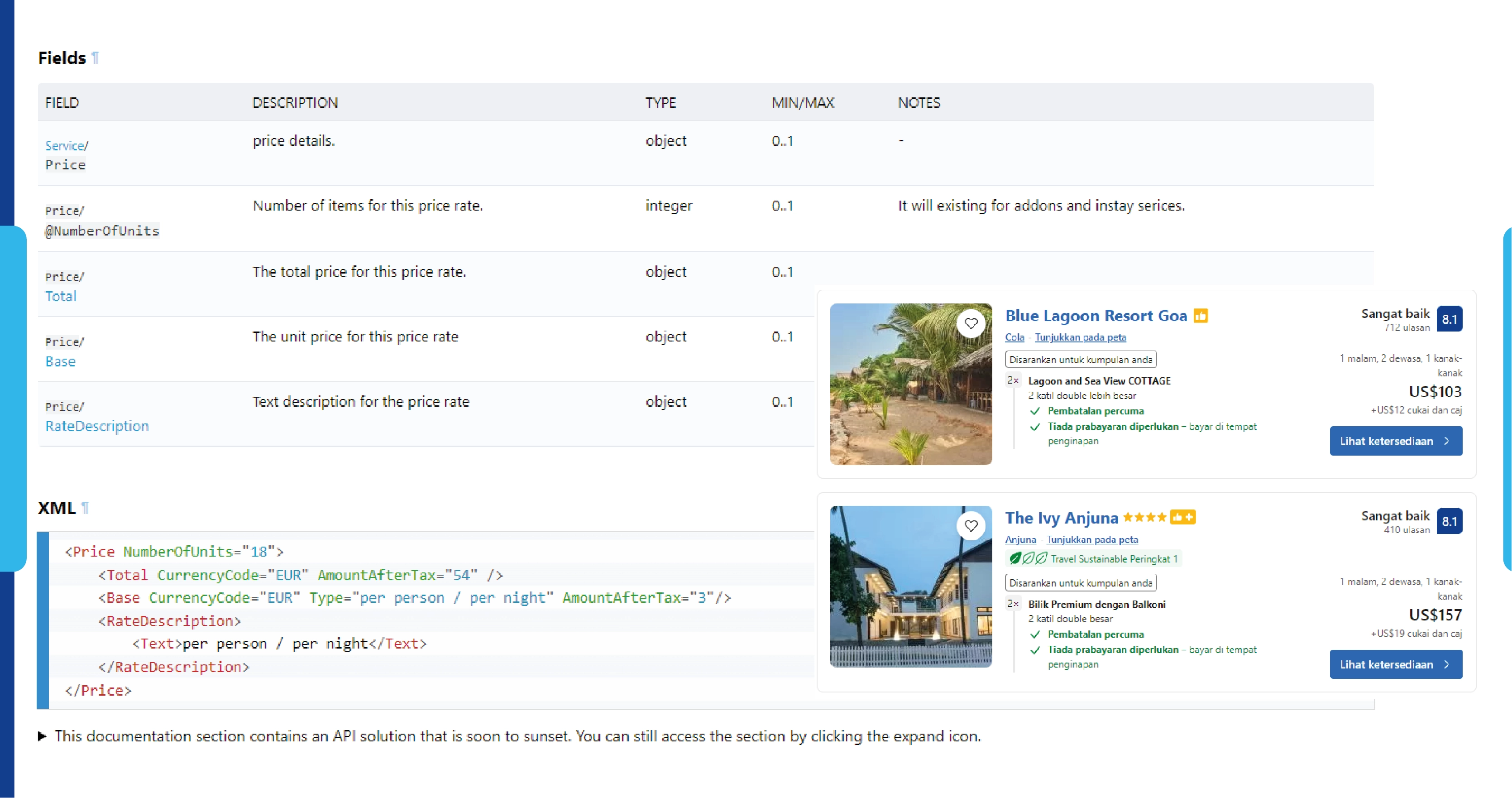This screenshot has width=1512, height=798.
Task: Click Lihat ketersediaan button for The Ivy Anjuna
Action: [1396, 664]
